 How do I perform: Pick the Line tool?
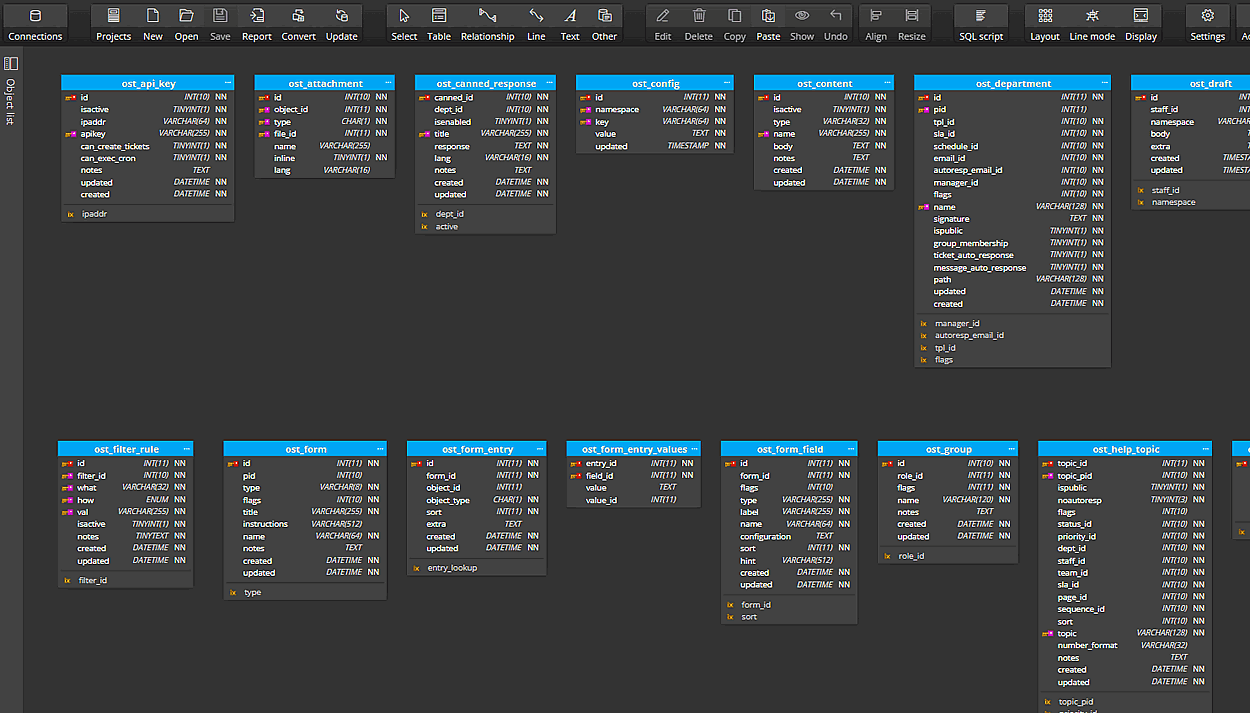[536, 24]
